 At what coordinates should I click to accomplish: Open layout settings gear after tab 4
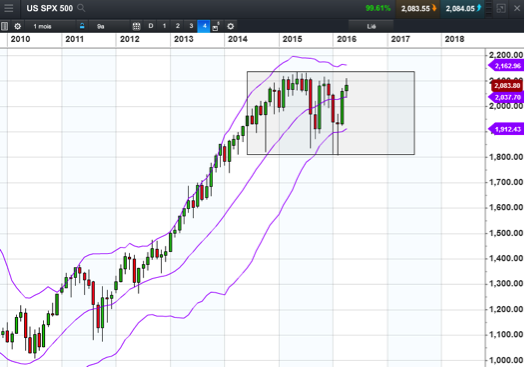(x=230, y=26)
